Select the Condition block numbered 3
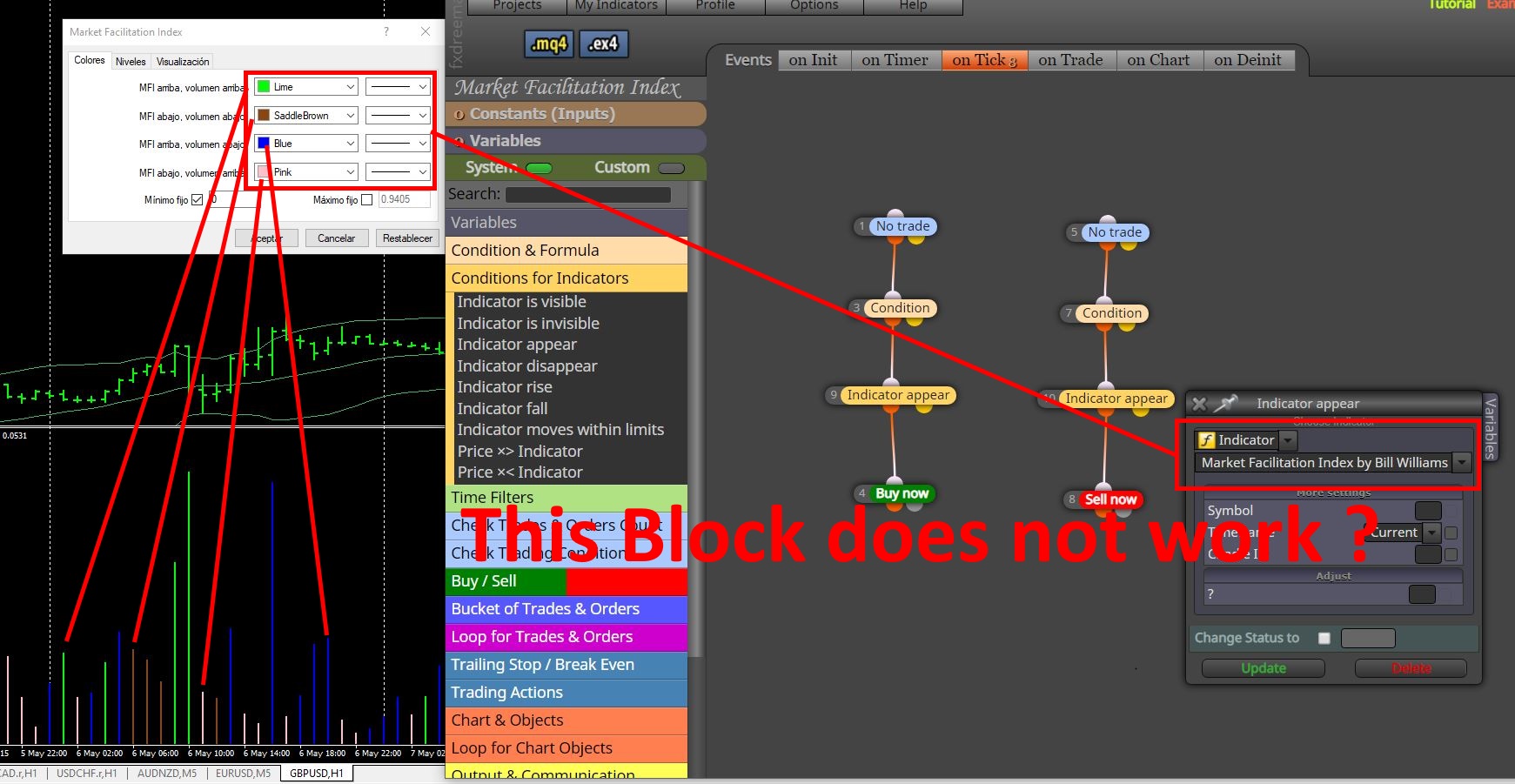This screenshot has width=1515, height=784. [900, 308]
